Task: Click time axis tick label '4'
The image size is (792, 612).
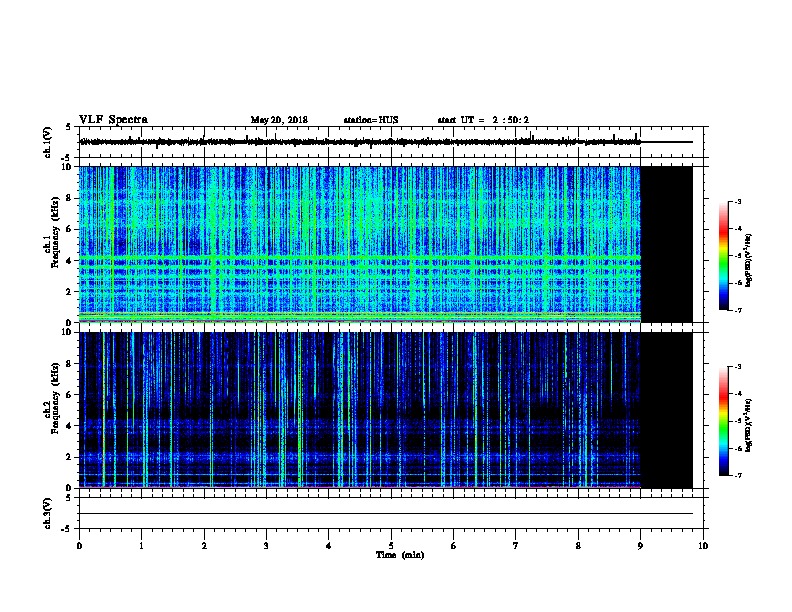Action: (329, 546)
